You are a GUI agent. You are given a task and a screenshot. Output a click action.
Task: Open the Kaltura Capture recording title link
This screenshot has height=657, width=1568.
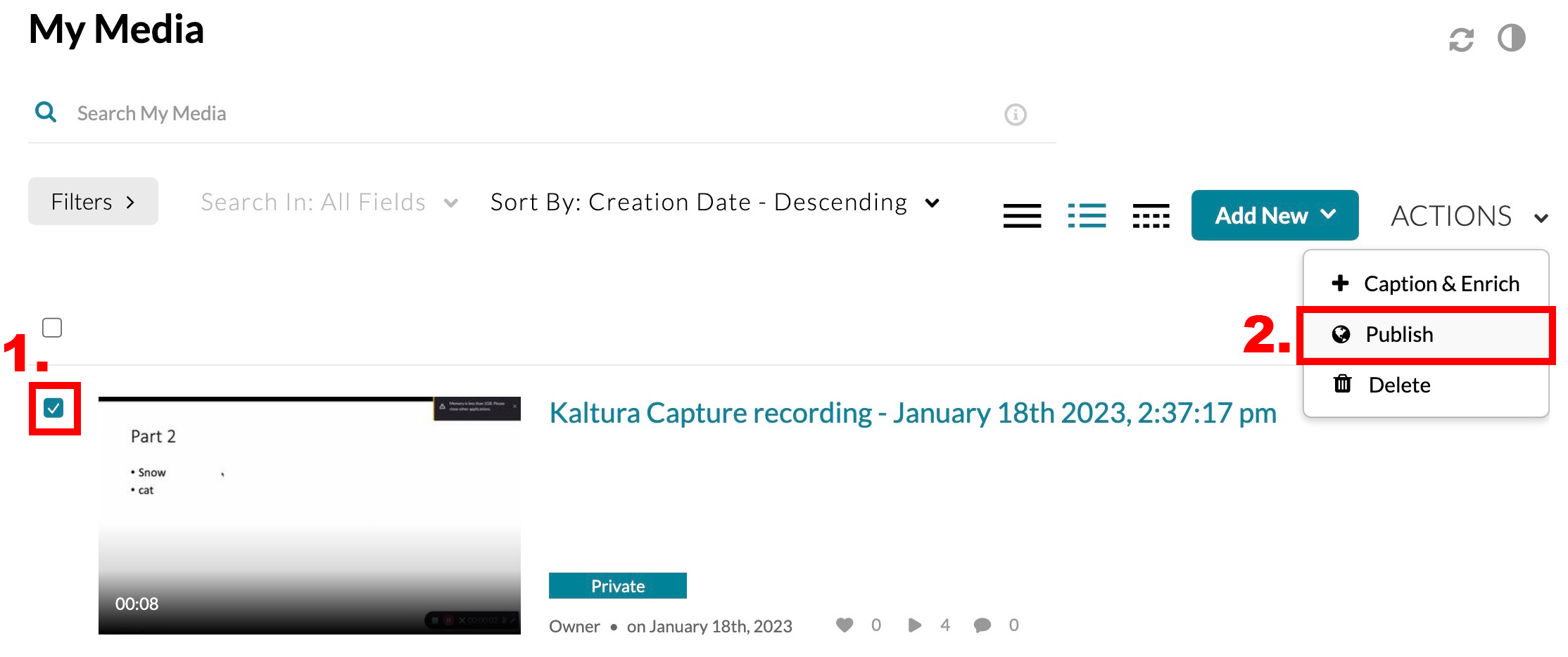pyautogui.click(x=912, y=413)
